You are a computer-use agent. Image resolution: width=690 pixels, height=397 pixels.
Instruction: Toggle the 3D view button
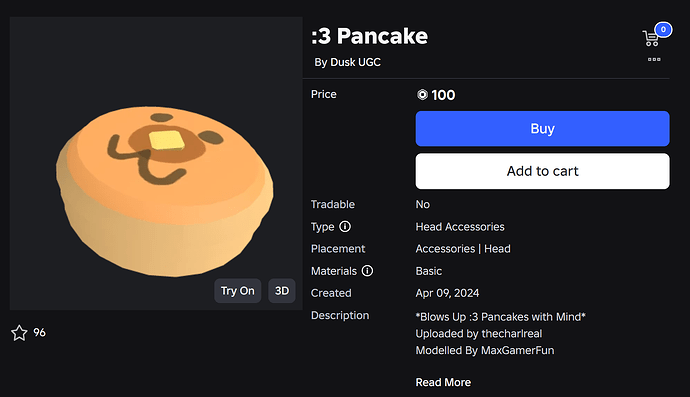[282, 290]
